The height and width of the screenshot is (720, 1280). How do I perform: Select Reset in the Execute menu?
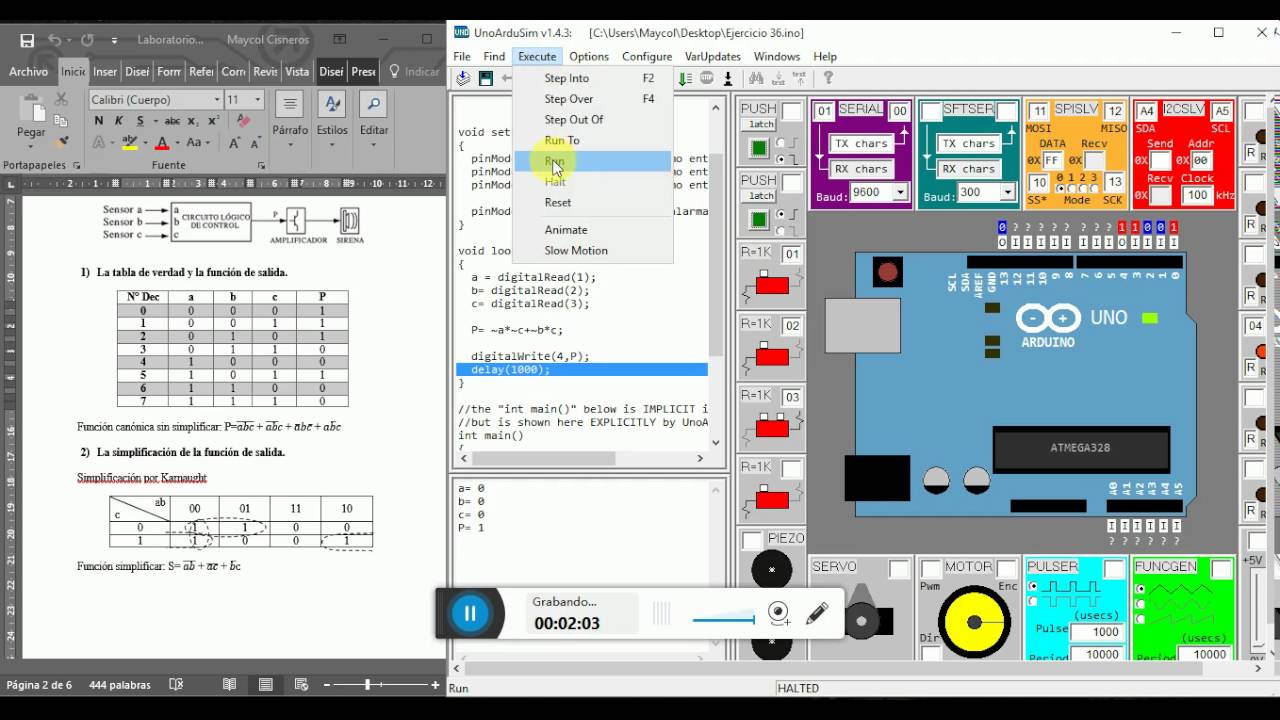coord(590,202)
